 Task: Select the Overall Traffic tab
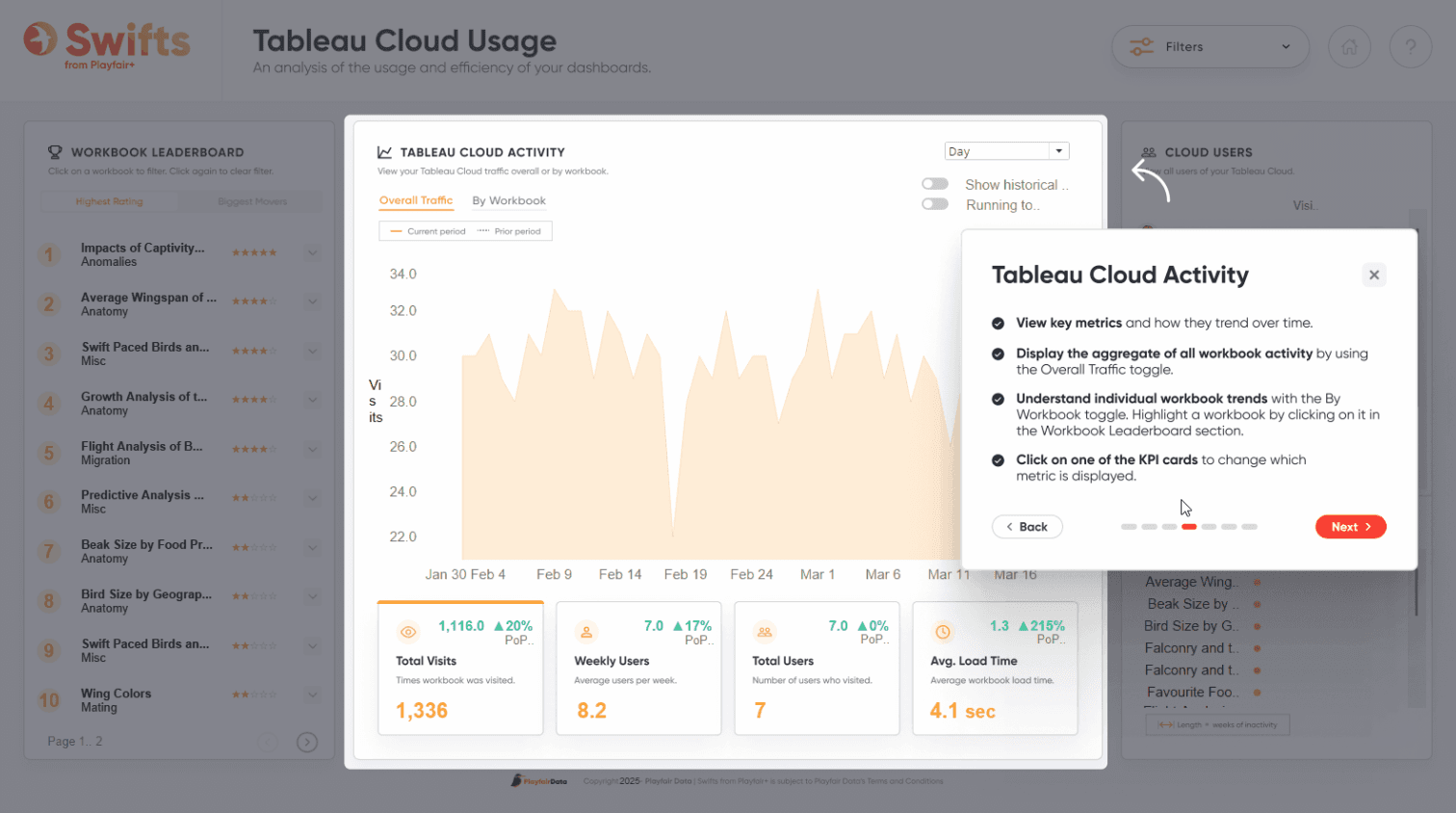coord(416,200)
